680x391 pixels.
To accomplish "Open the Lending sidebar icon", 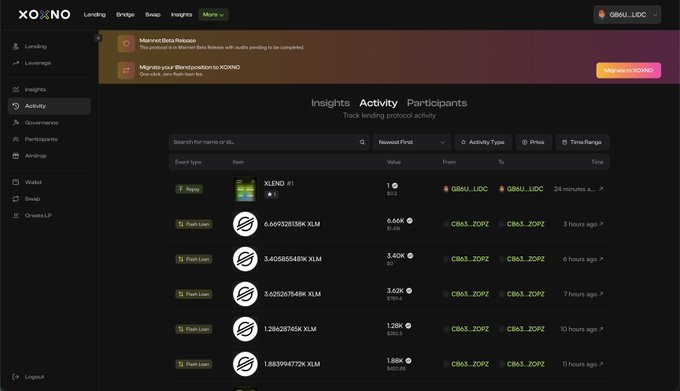I will (x=16, y=46).
